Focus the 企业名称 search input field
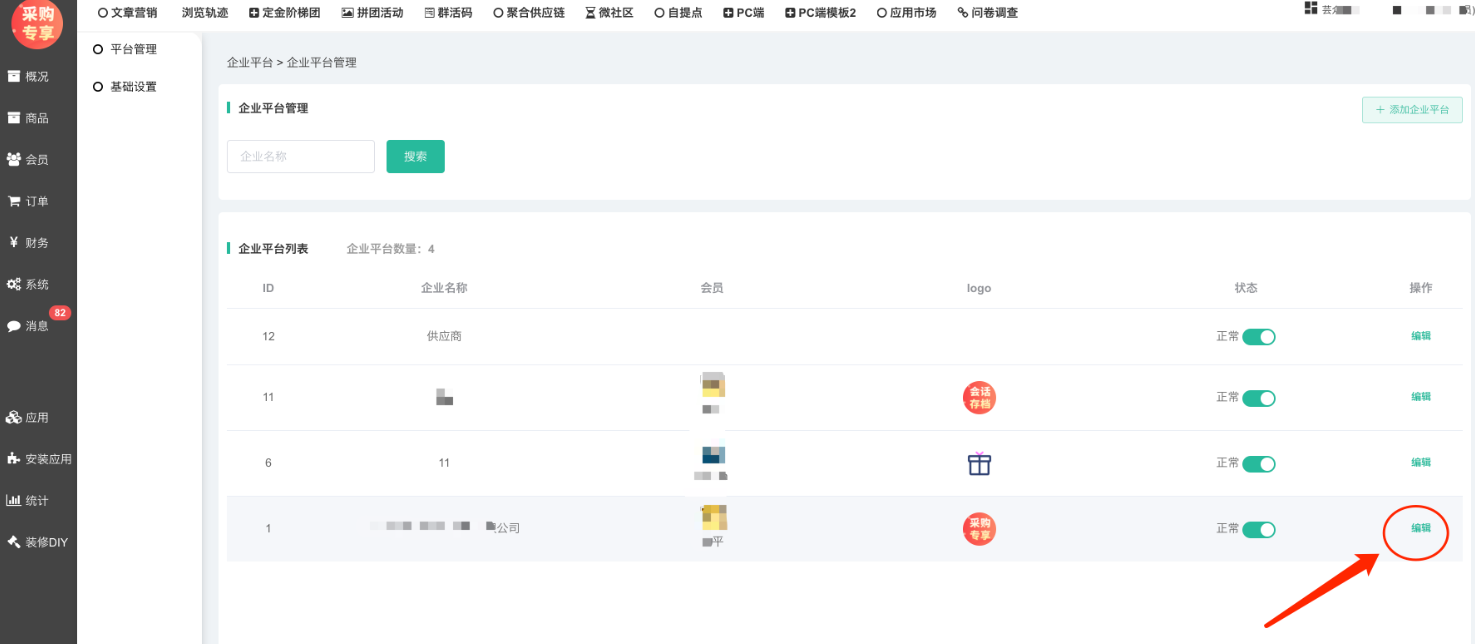 [x=300, y=156]
